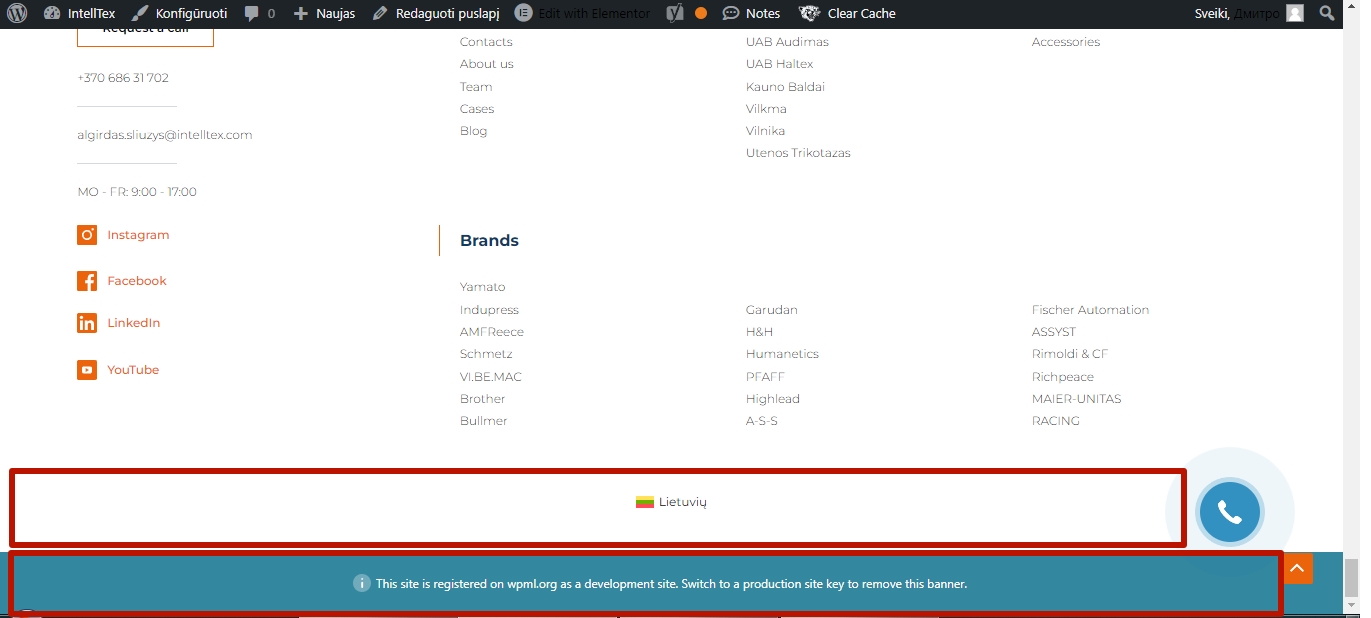Click the orange back-to-top arrow

[x=1297, y=569]
